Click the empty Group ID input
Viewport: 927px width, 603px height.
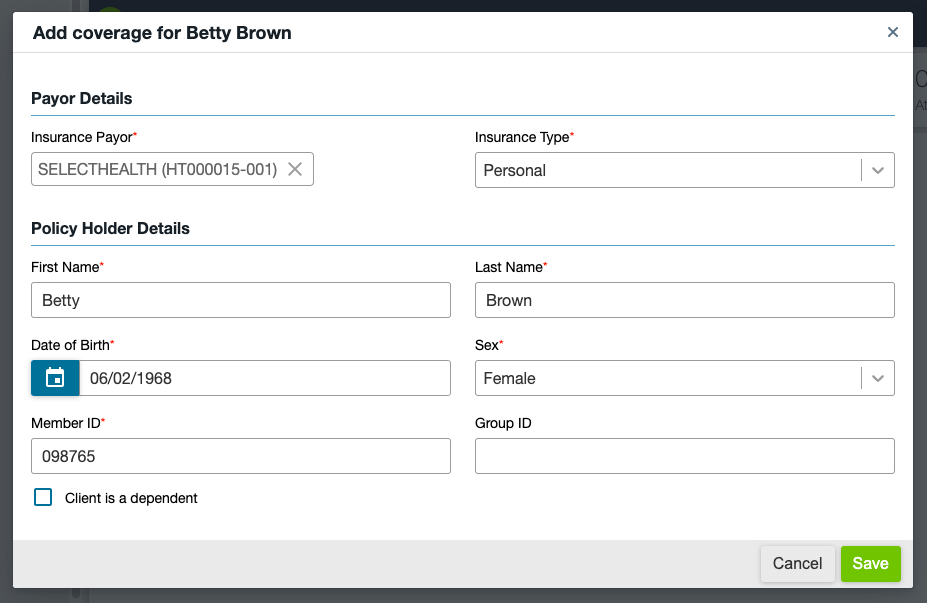[684, 456]
